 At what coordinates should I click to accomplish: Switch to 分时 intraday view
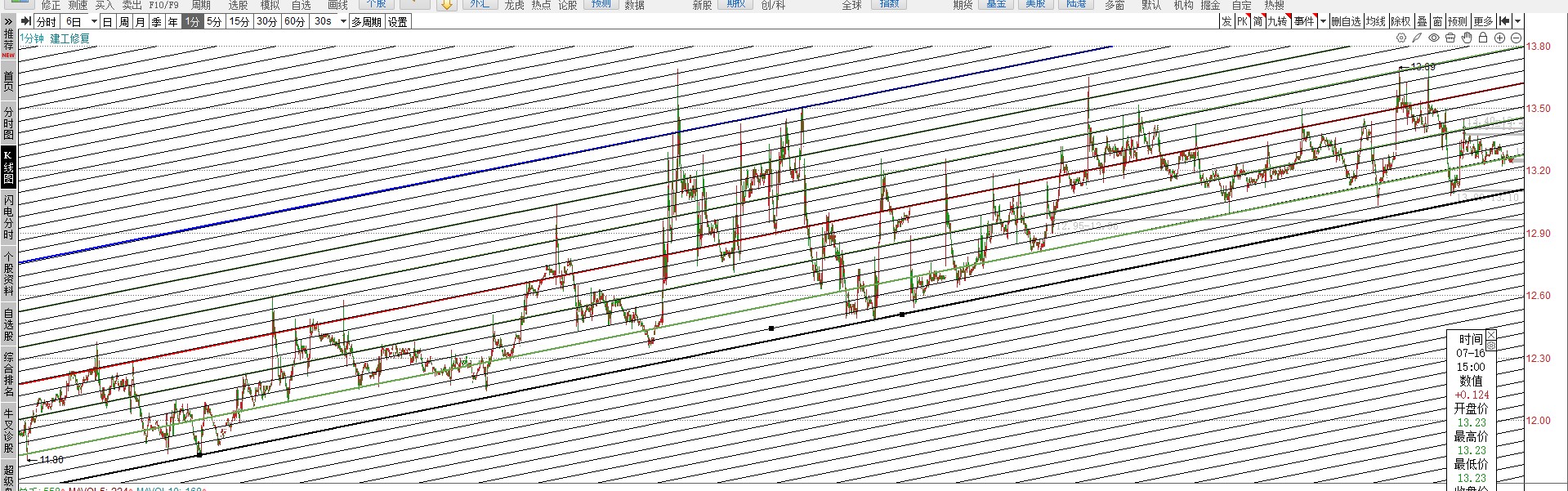[x=47, y=21]
